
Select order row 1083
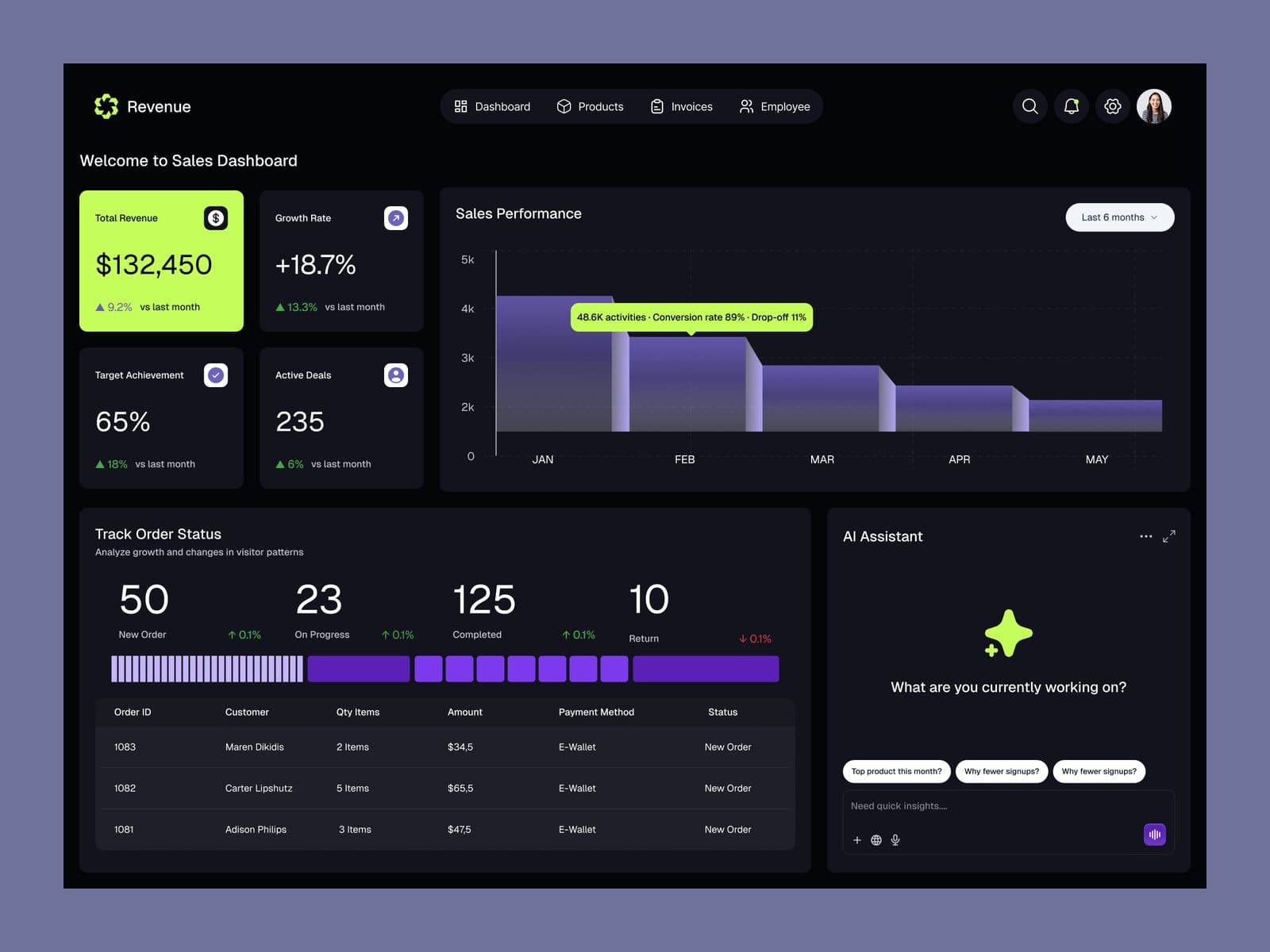tap(445, 747)
